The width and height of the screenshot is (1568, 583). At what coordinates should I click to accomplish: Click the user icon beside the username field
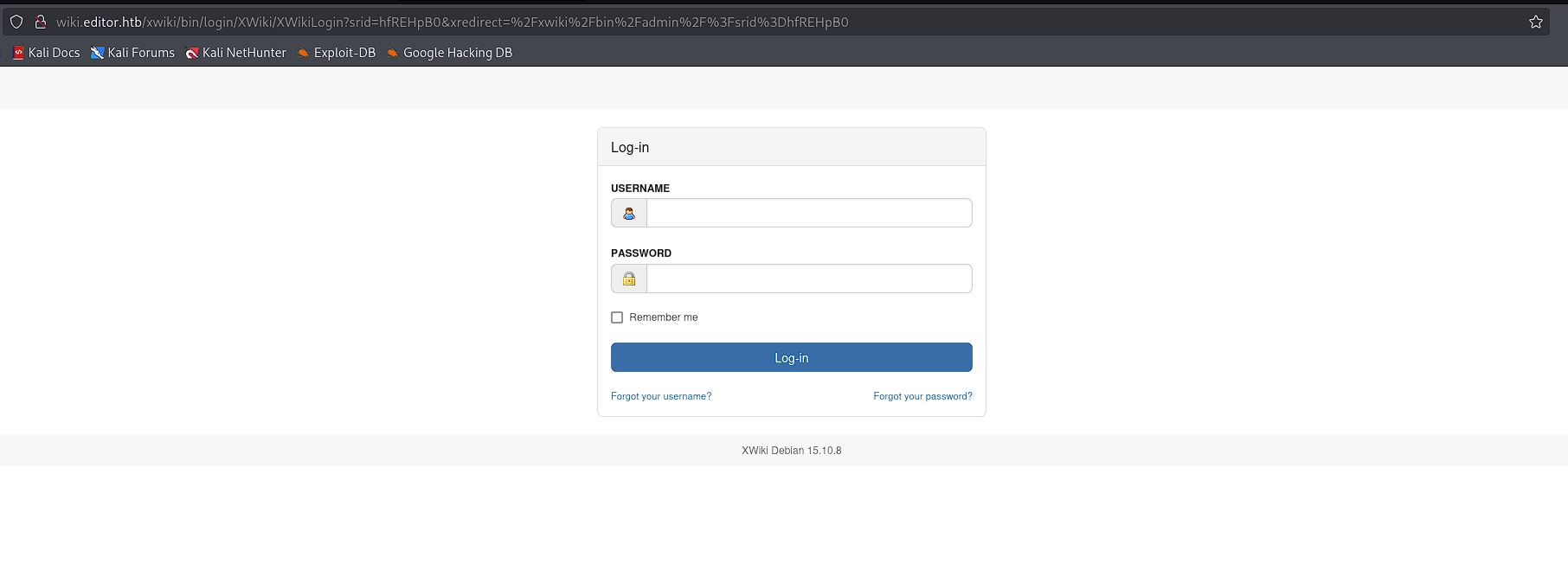pyautogui.click(x=629, y=213)
